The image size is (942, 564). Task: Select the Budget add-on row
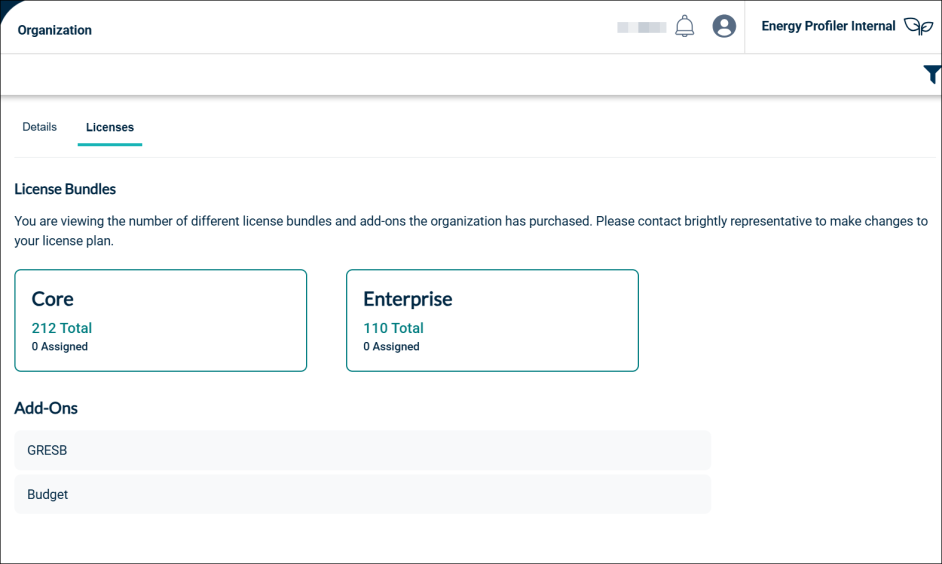click(x=362, y=494)
